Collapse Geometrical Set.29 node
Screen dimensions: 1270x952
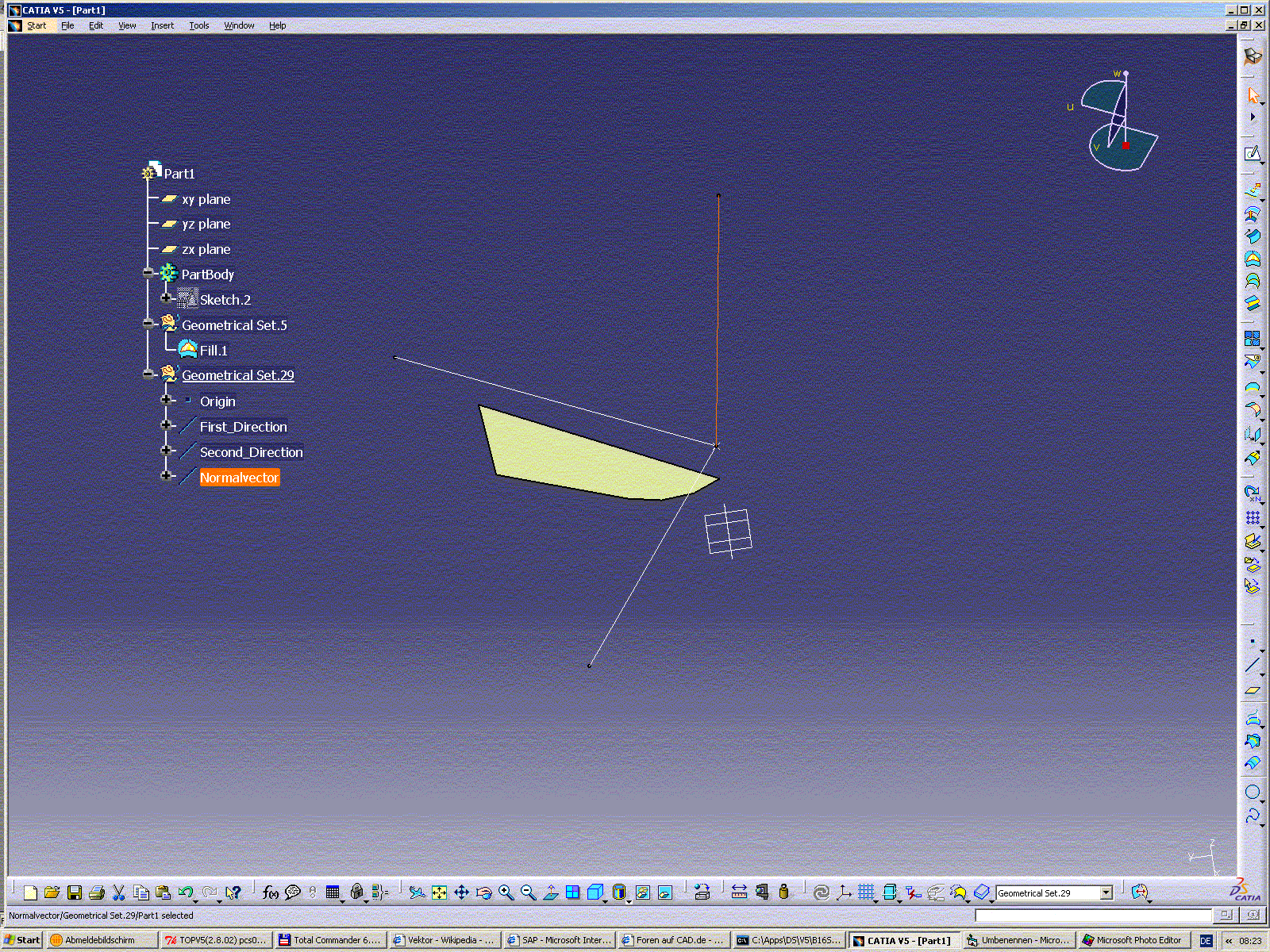pyautogui.click(x=148, y=374)
